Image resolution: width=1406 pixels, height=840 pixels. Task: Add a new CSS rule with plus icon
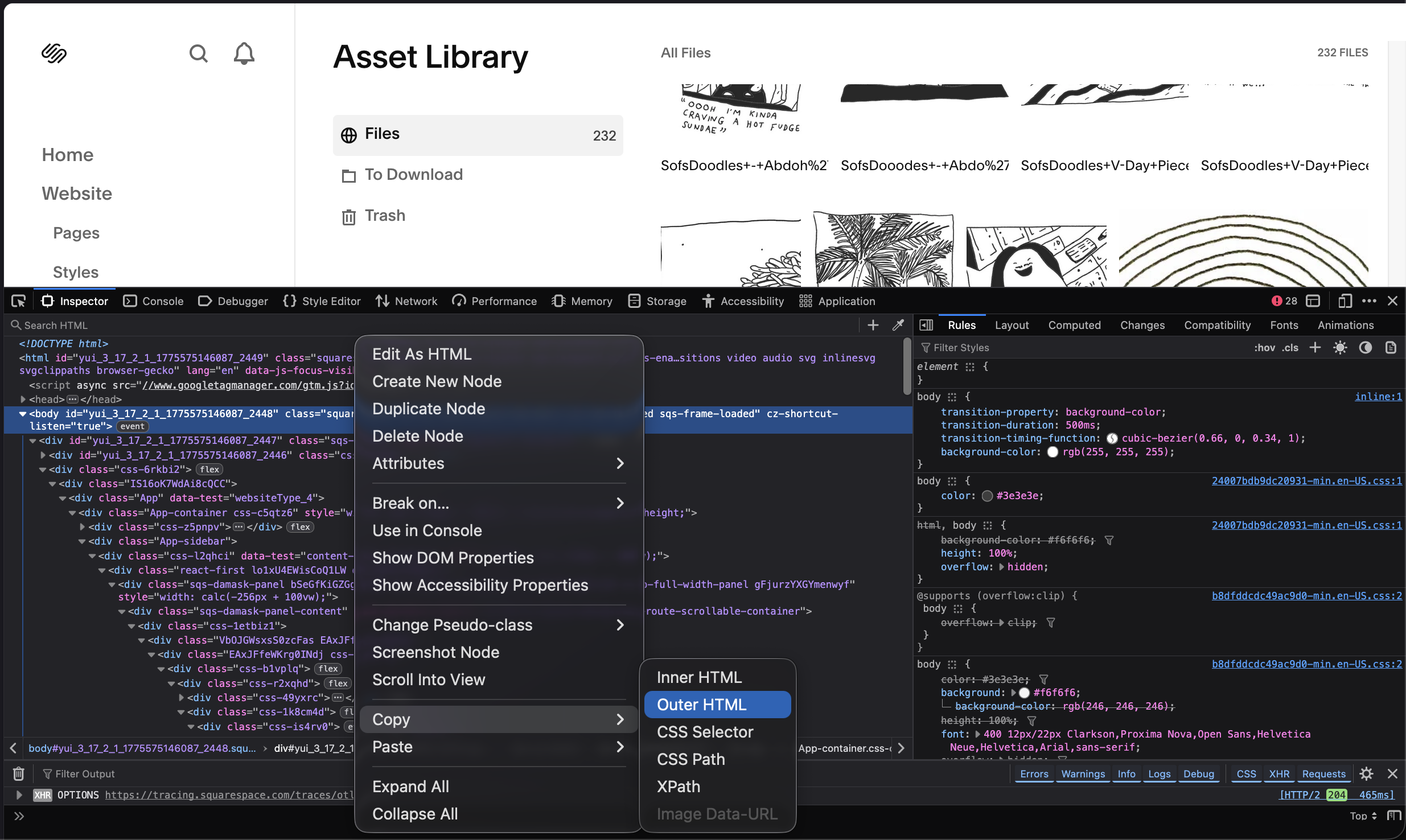[x=1315, y=347]
